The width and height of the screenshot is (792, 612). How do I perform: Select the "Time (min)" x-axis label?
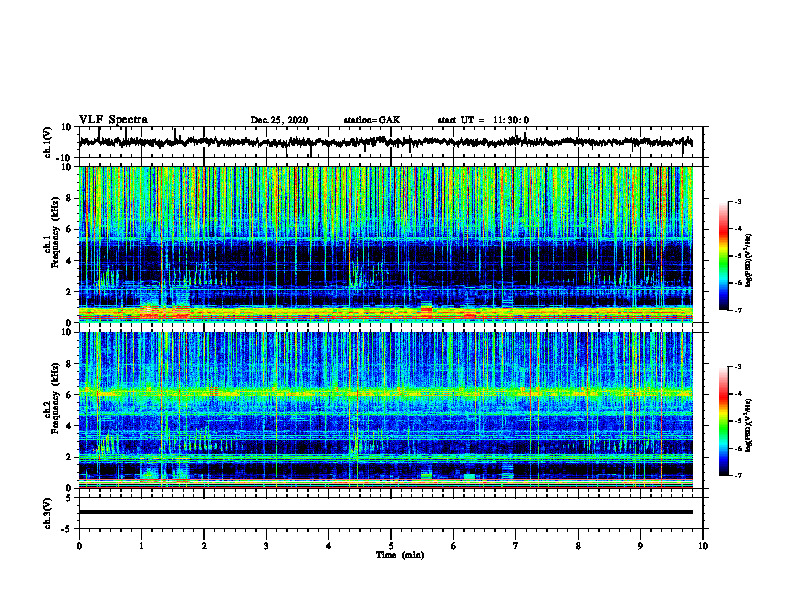[x=400, y=555]
